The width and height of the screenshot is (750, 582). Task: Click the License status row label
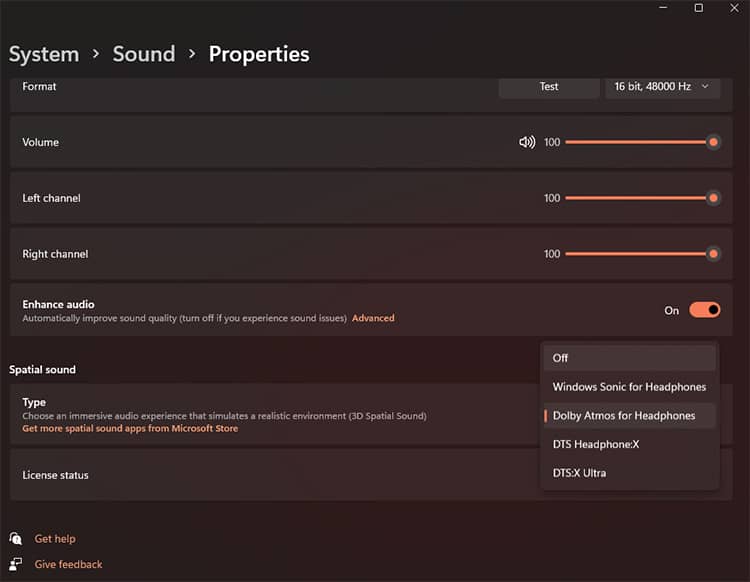point(55,475)
